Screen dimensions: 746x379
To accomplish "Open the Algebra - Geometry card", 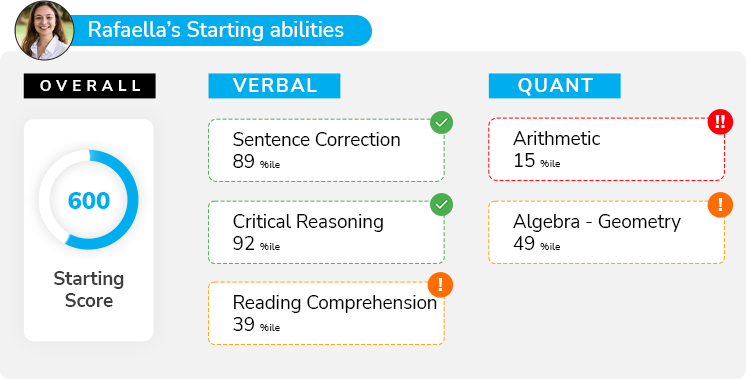I will [x=607, y=233].
